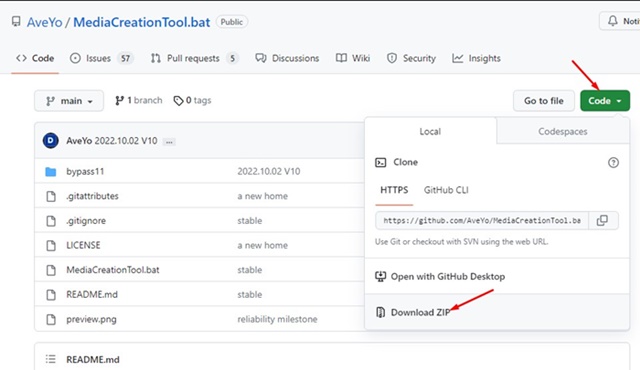
Task: Open the Pull requests tab
Action: pos(194,58)
